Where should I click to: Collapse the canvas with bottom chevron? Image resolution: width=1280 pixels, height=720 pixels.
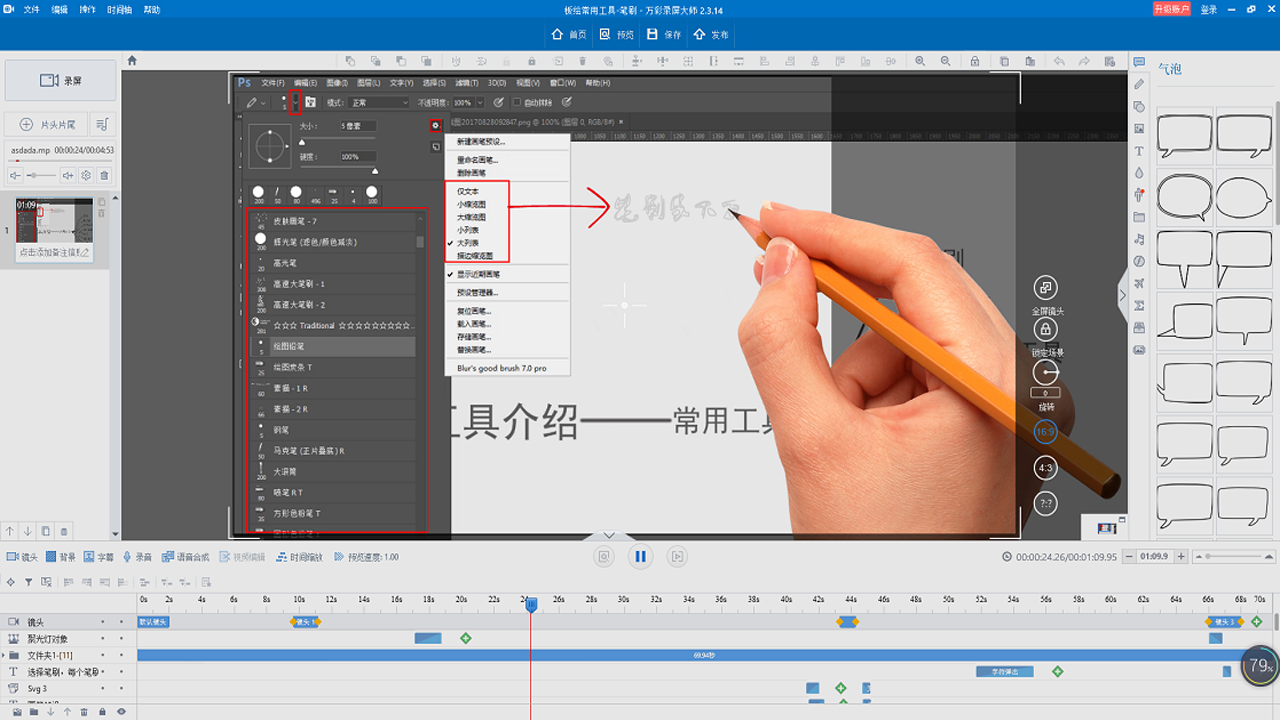(609, 536)
